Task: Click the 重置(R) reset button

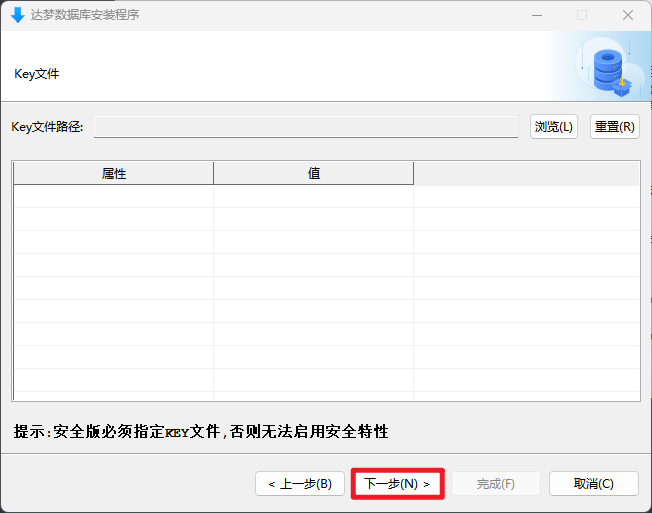Action: (x=615, y=127)
